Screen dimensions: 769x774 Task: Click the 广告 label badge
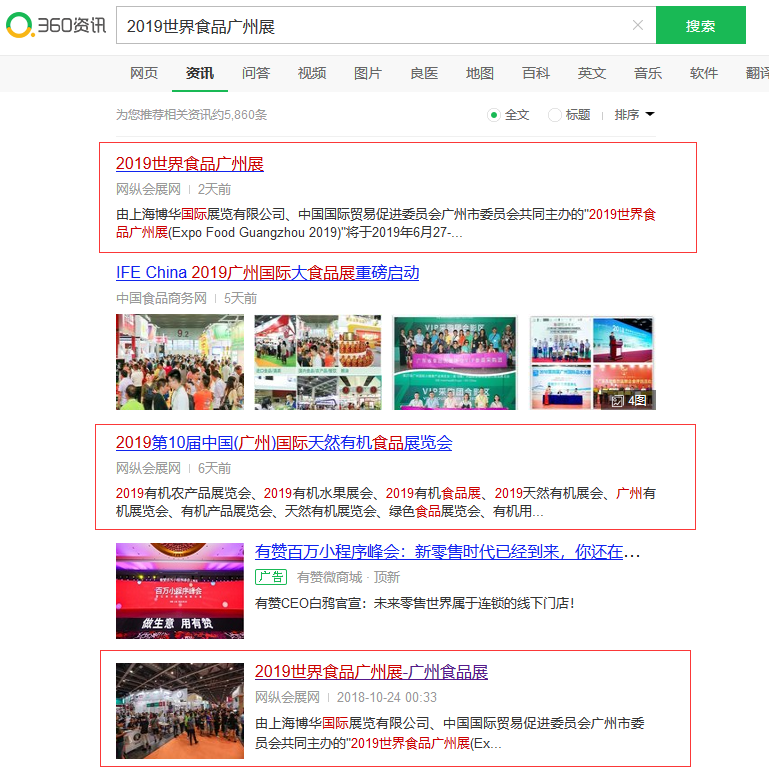(271, 577)
